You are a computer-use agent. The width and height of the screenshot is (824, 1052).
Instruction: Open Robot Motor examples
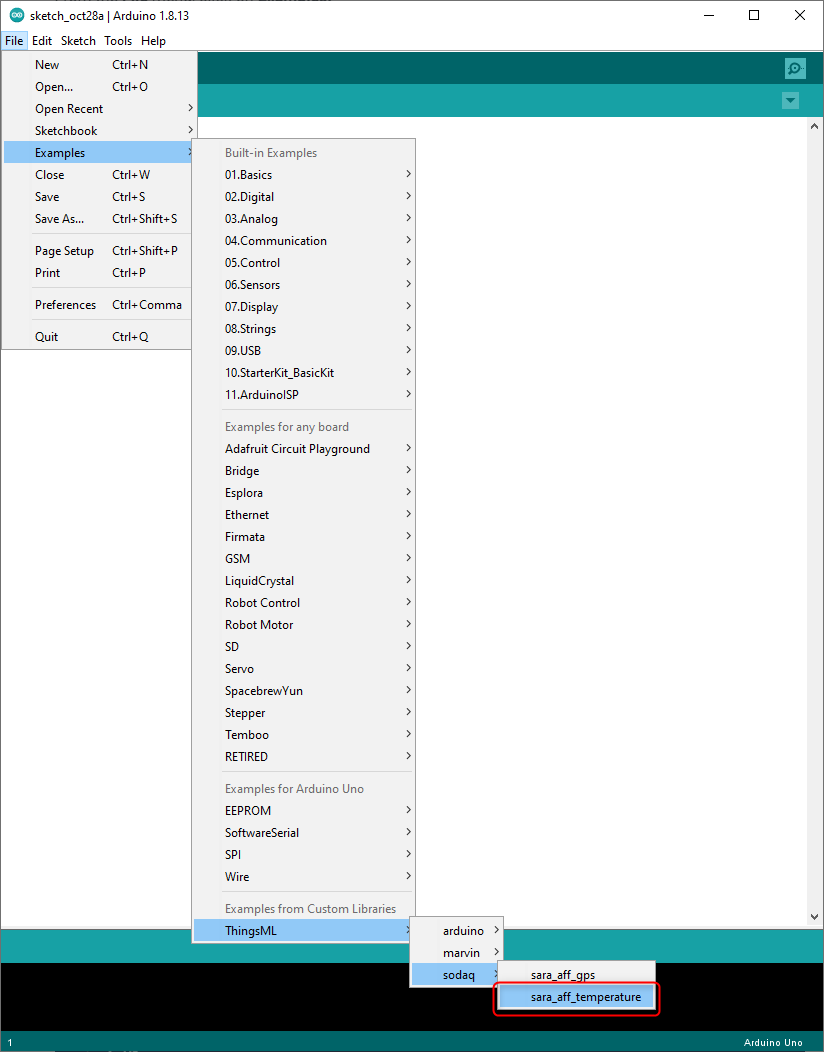pyautogui.click(x=303, y=625)
